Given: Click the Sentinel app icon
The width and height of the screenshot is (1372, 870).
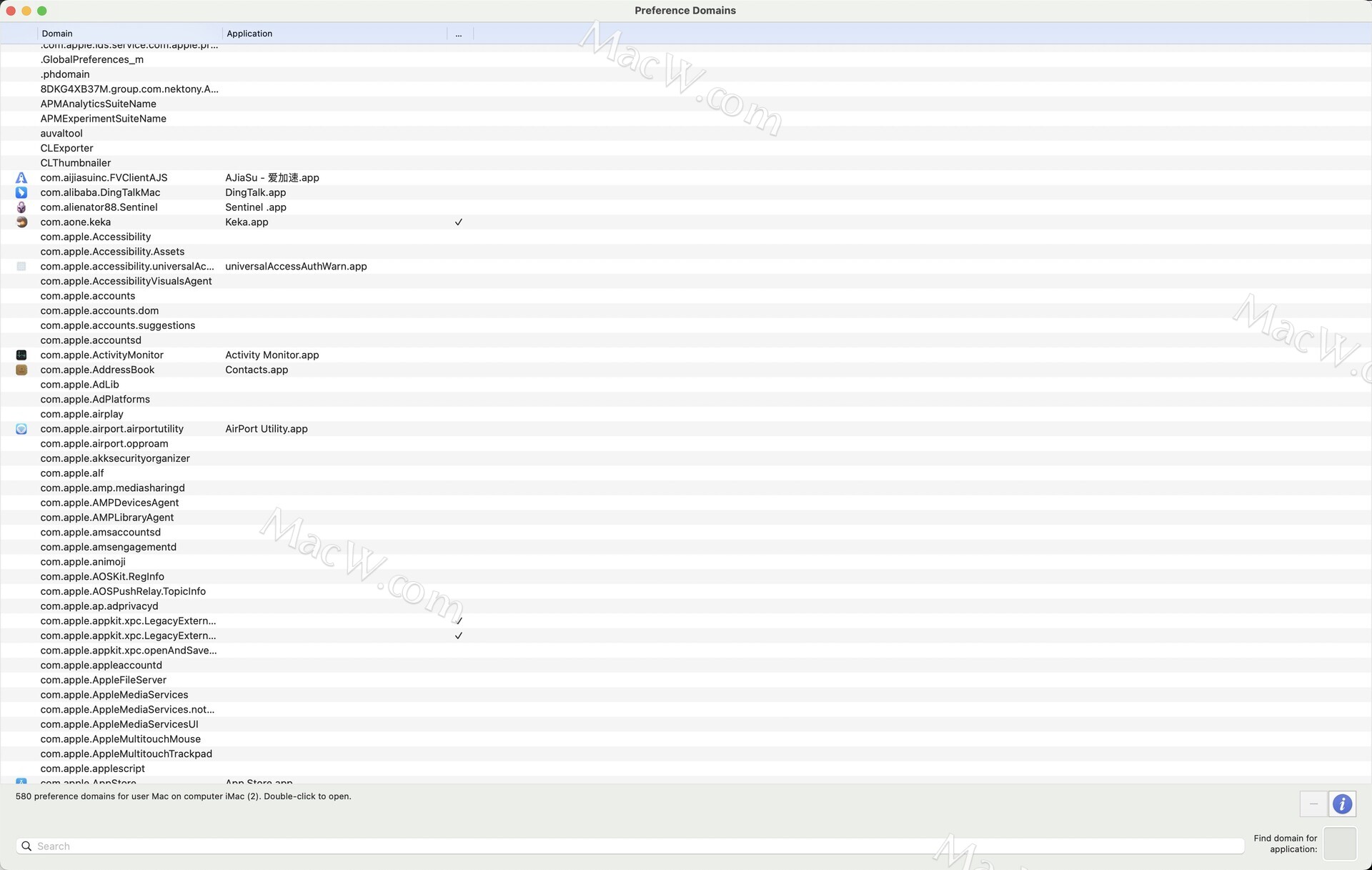Looking at the screenshot, I should tap(21, 207).
